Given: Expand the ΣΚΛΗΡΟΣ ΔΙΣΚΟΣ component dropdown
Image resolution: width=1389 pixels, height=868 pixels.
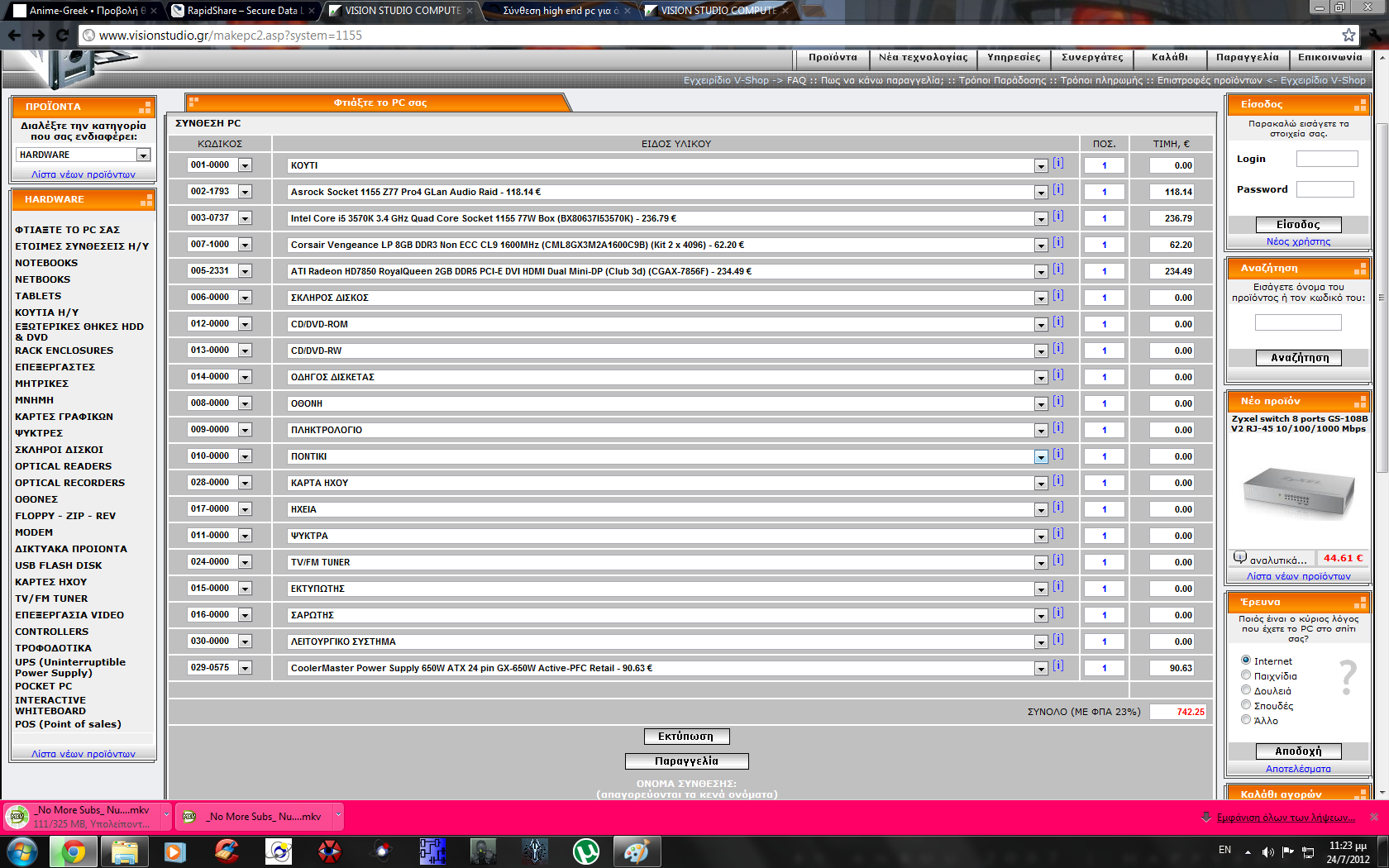Looking at the screenshot, I should point(1041,298).
